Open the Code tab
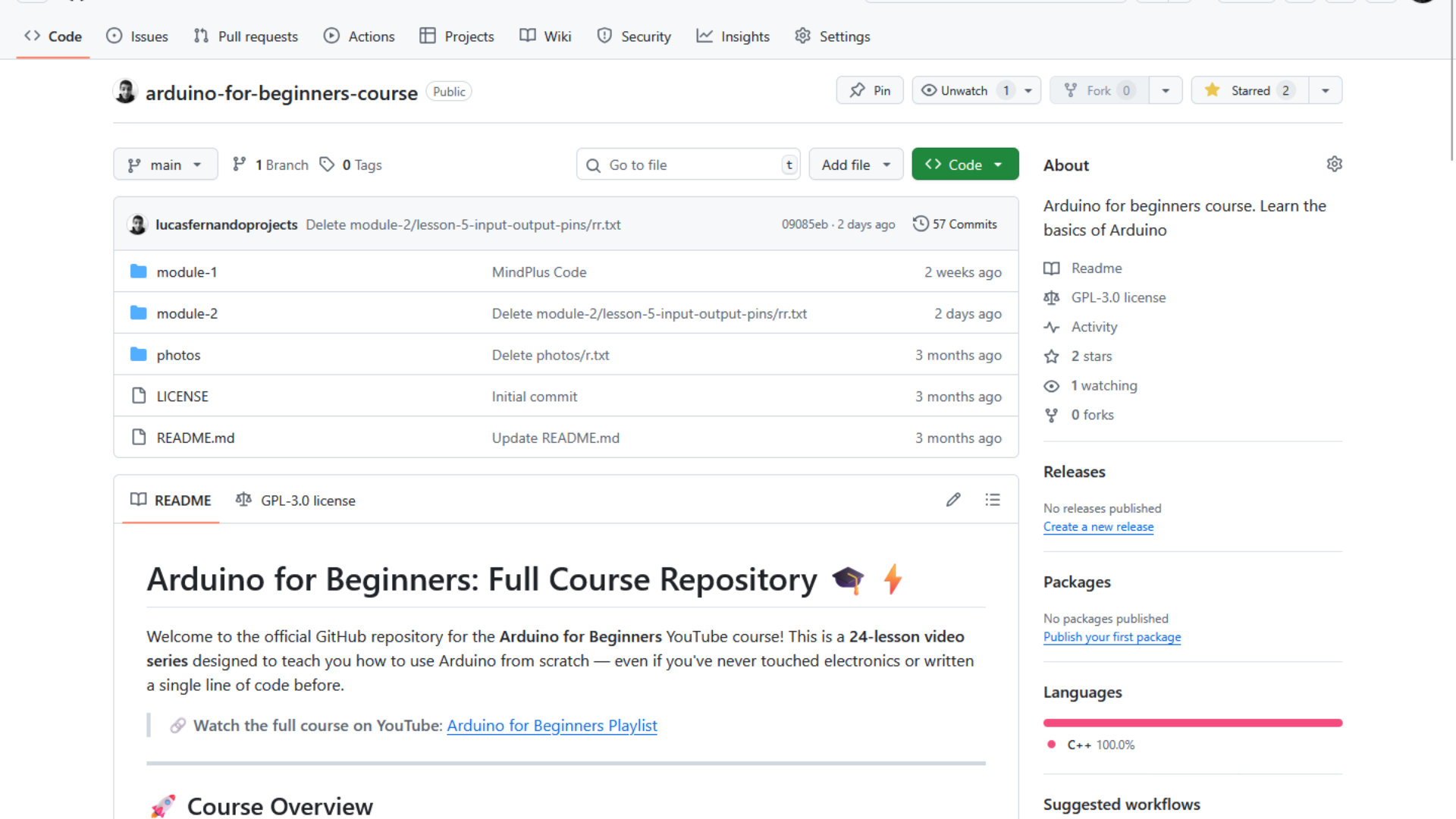 coord(53,36)
